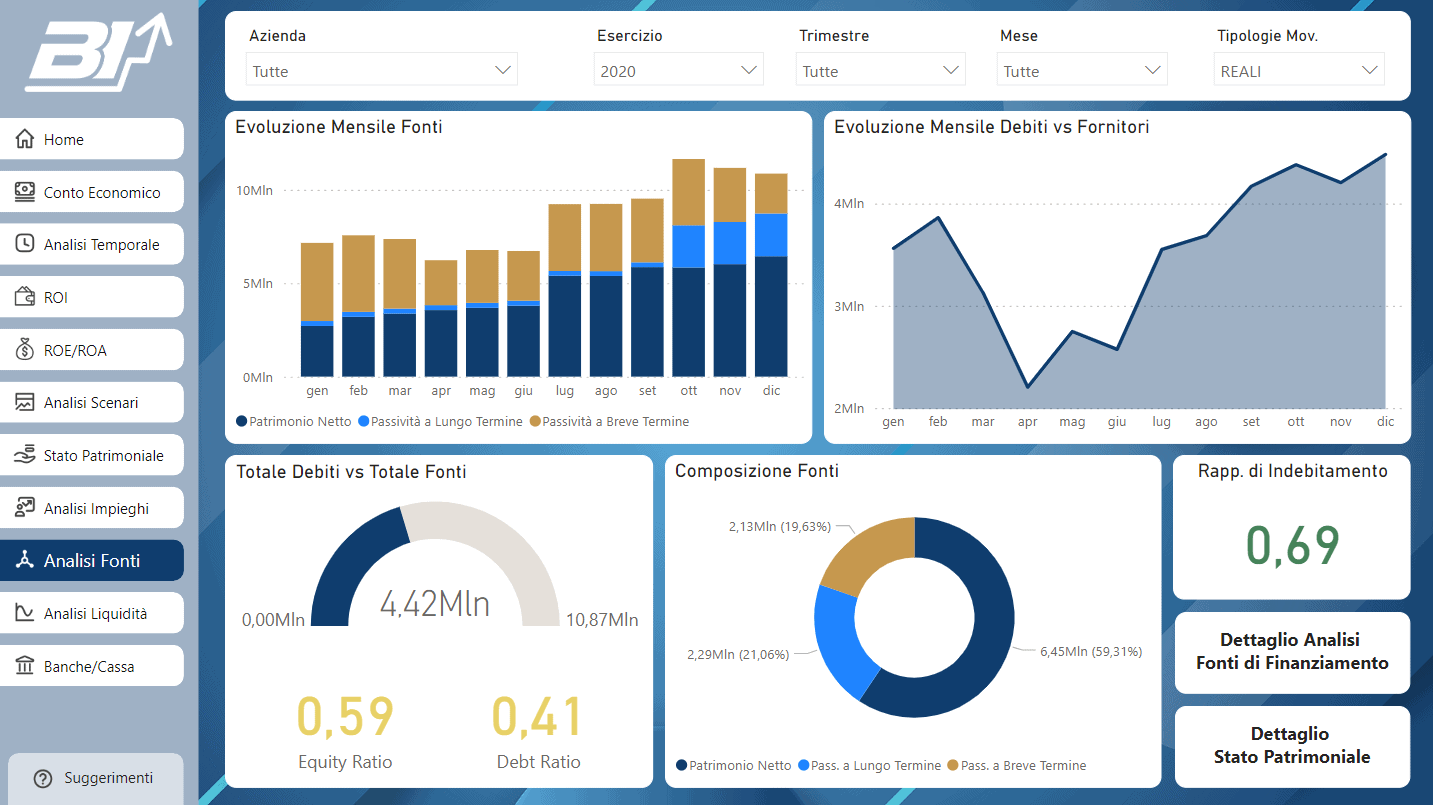Expand the Trimestre filter dropdown
Image resolution: width=1433 pixels, height=805 pixels.
pos(881,70)
